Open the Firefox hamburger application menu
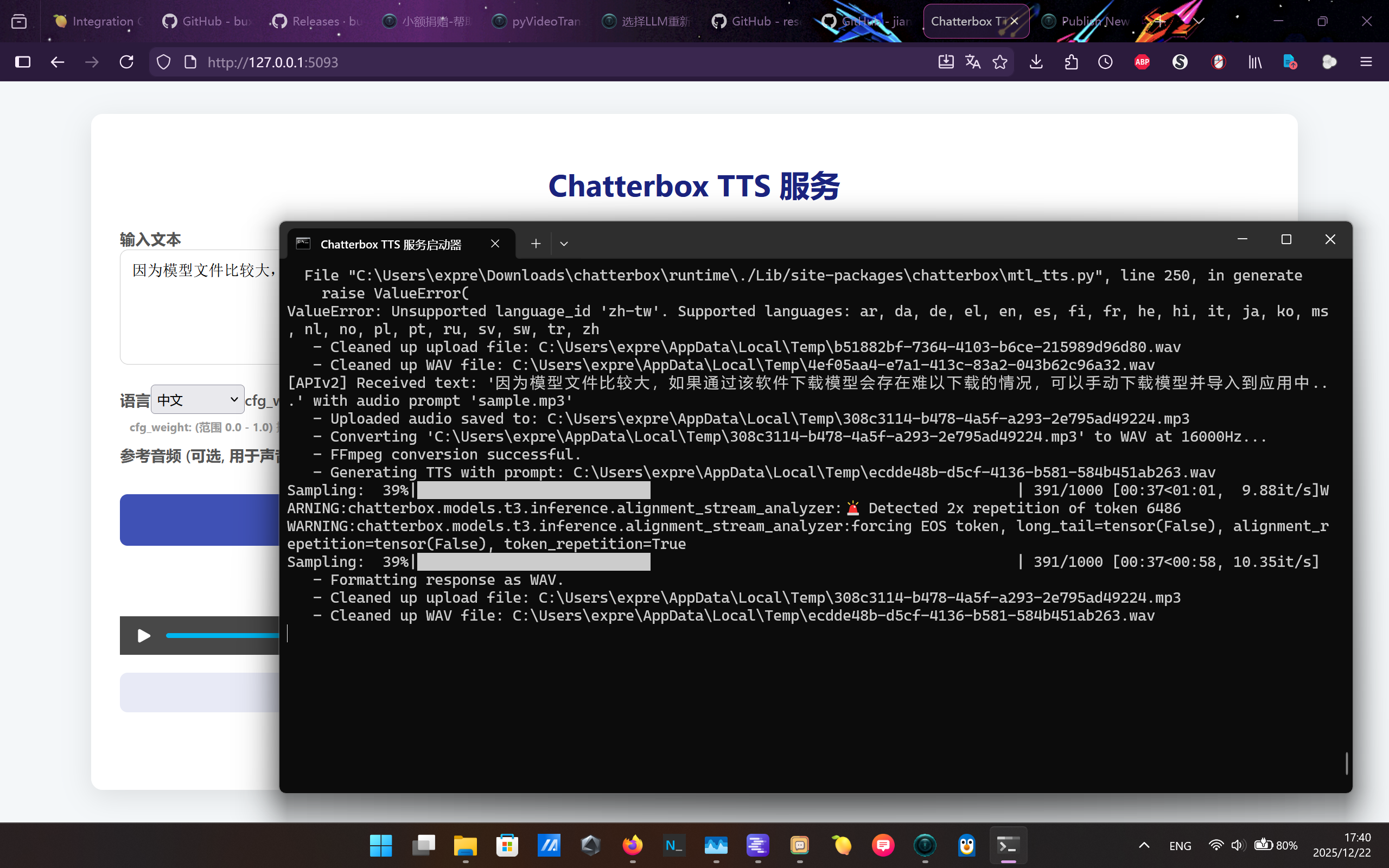Screen dimensions: 1389x868 [x=1366, y=62]
